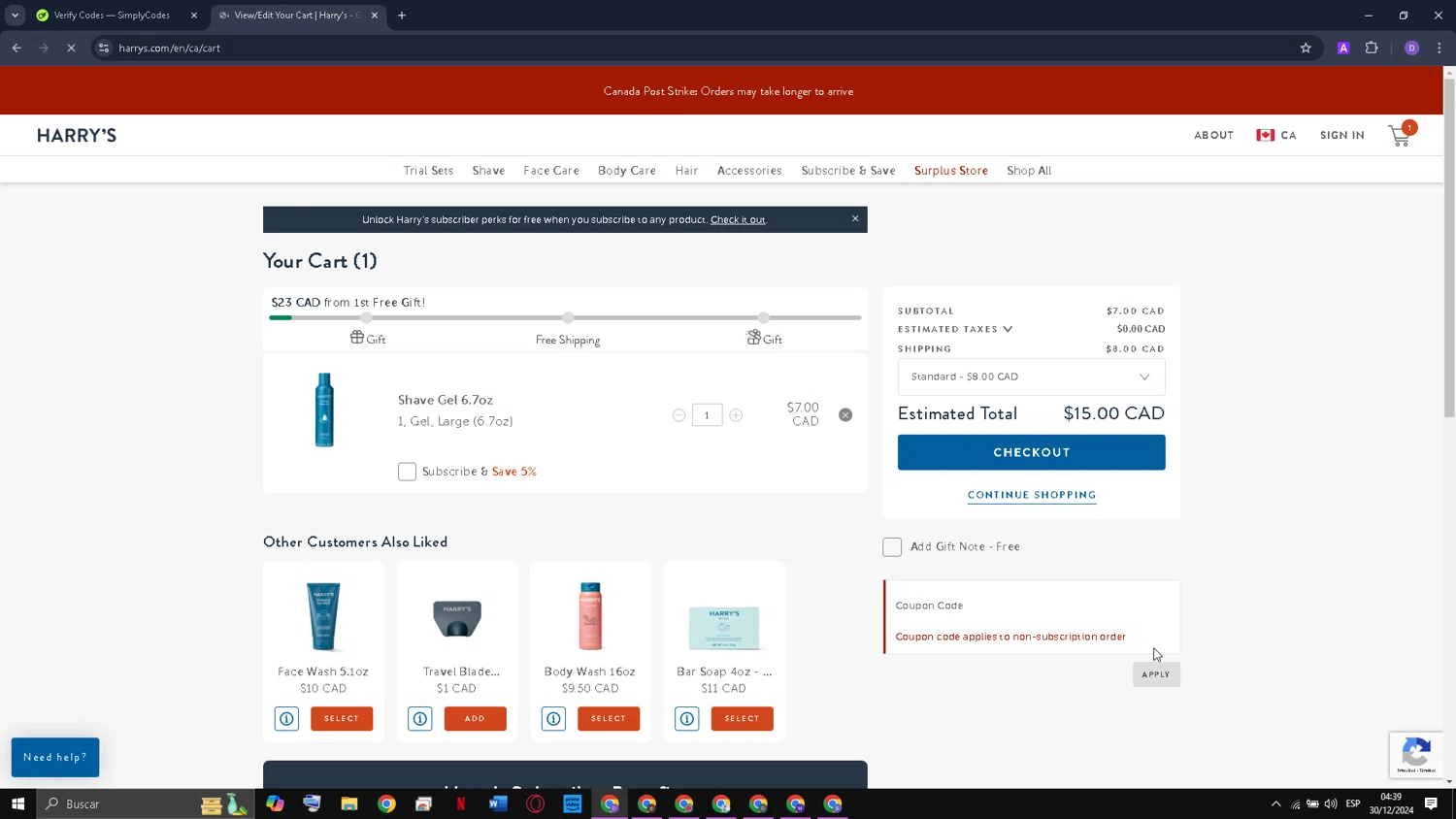Go back to previous page
Viewport: 1456px width, 819px height.
click(x=17, y=48)
